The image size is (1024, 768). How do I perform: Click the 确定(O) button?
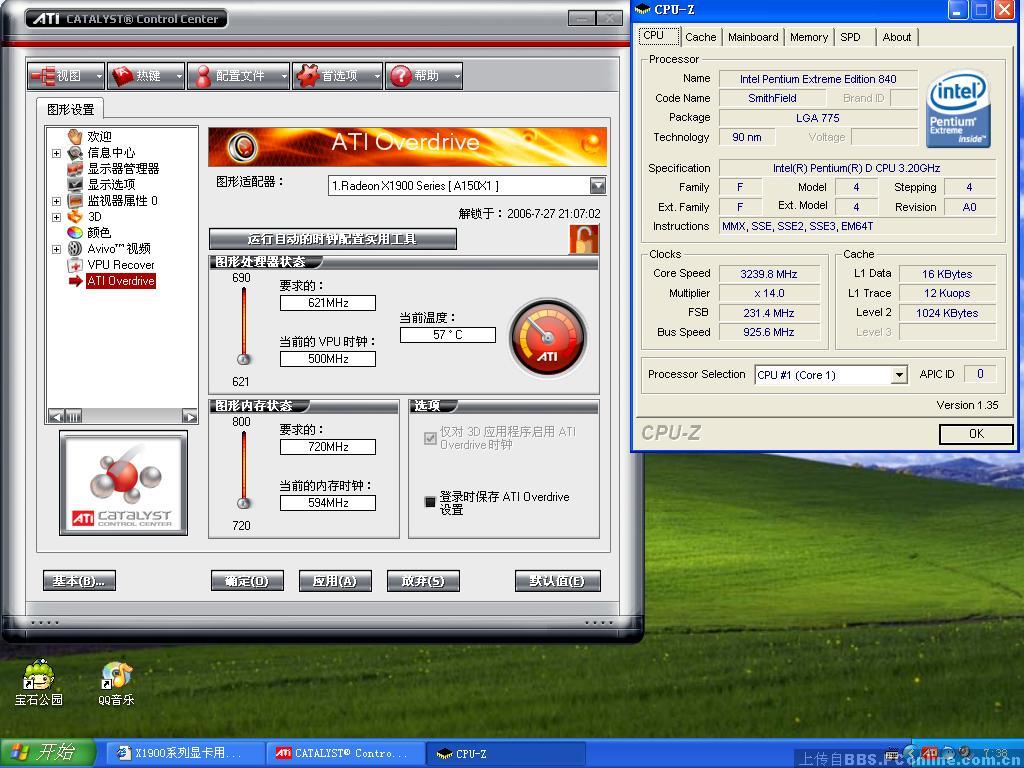click(x=247, y=581)
